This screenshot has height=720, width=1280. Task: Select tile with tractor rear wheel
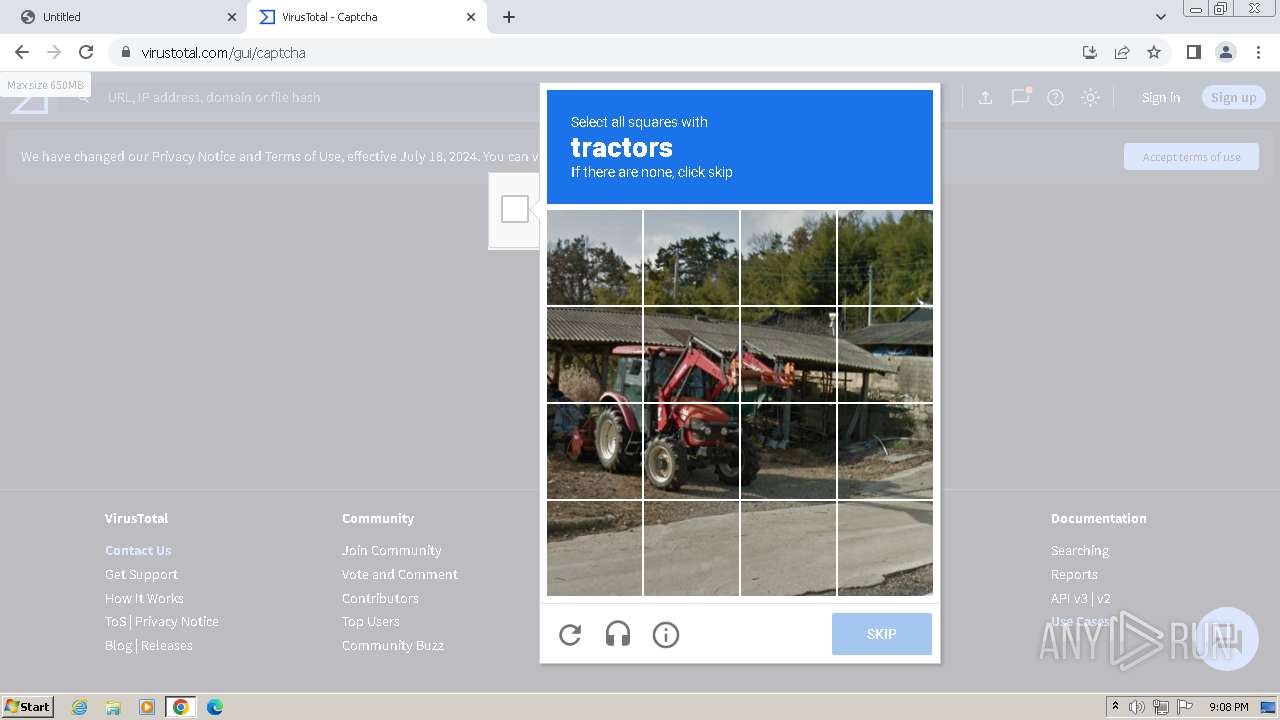click(594, 451)
